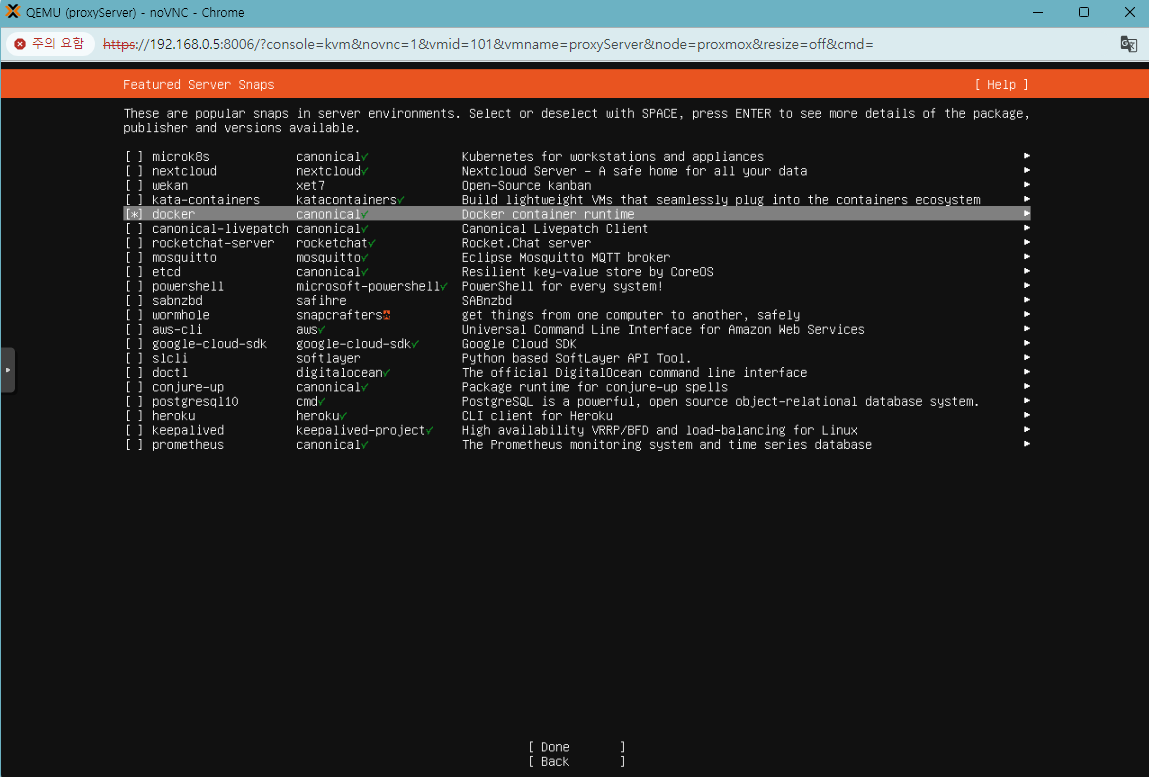This screenshot has width=1149, height=777.
Task: Click the 'safihre' publisher name
Action: [x=322, y=301]
